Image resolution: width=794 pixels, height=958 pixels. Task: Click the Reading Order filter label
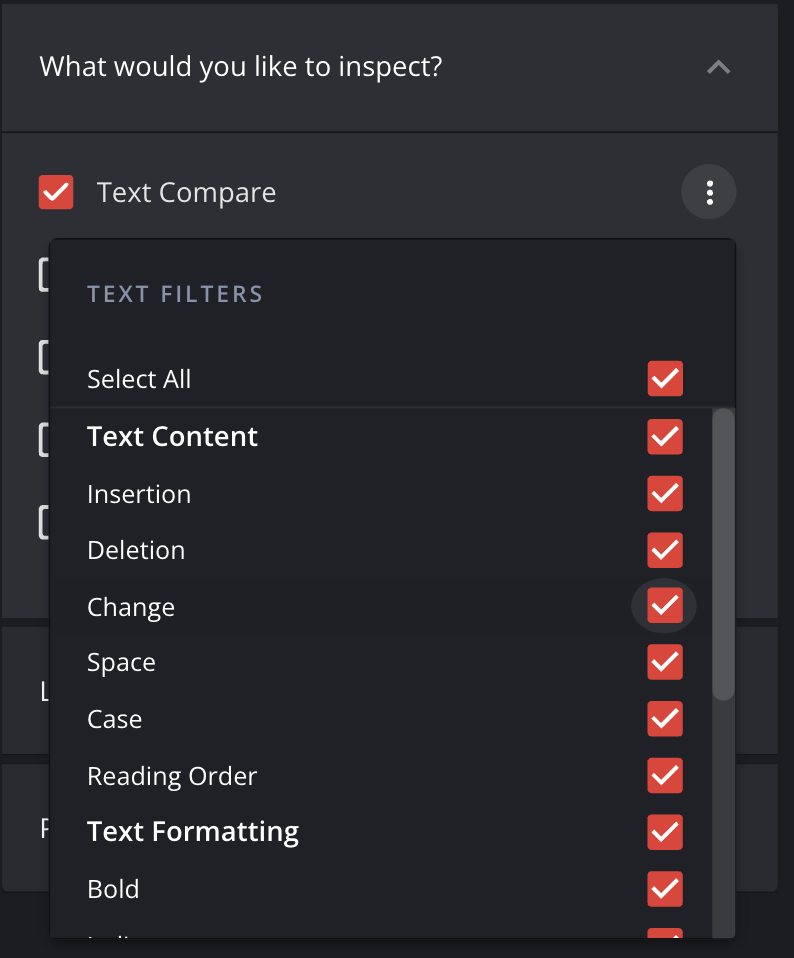(171, 776)
